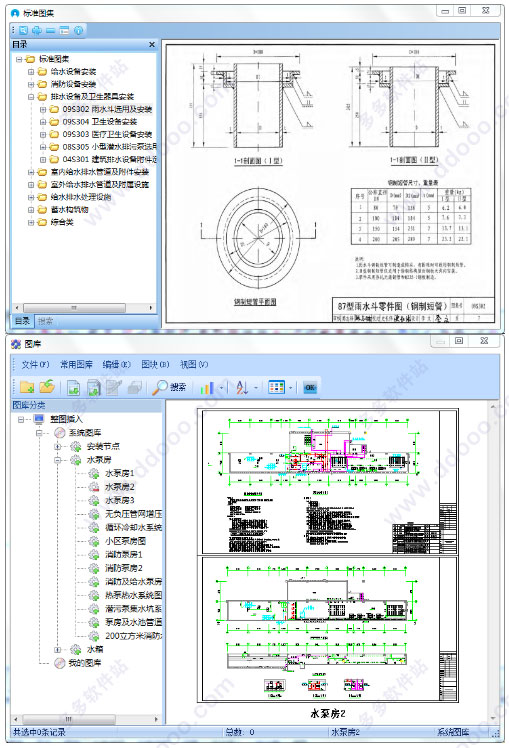Select the 我的图库 node
This screenshot has width=509, height=748.
[x=84, y=663]
